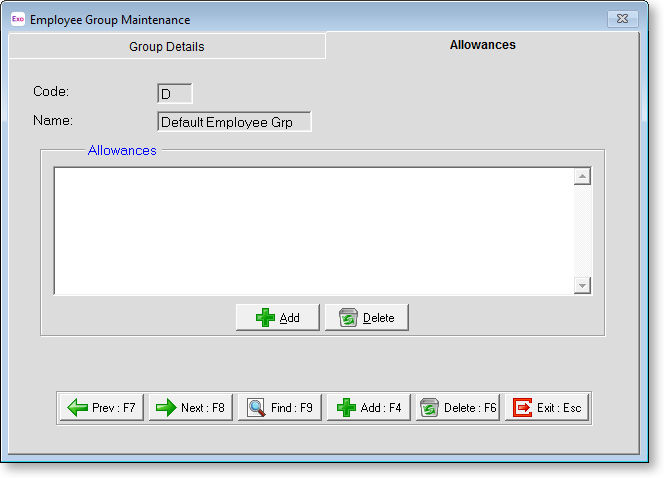This screenshot has height=478, width=664.
Task: Add a new allowance using the Allowances panel Add button
Action: 277,318
